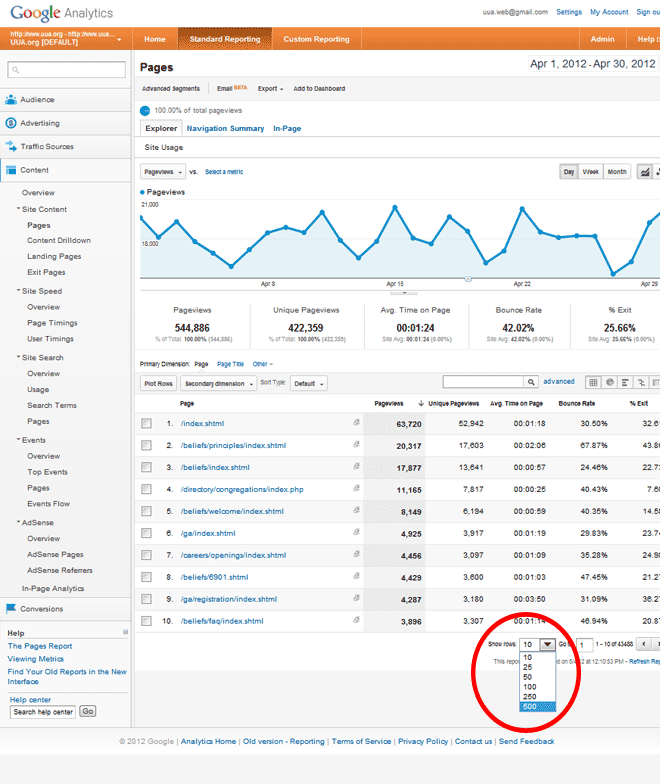
Task: Click the Go to row number field
Action: click(x=584, y=644)
